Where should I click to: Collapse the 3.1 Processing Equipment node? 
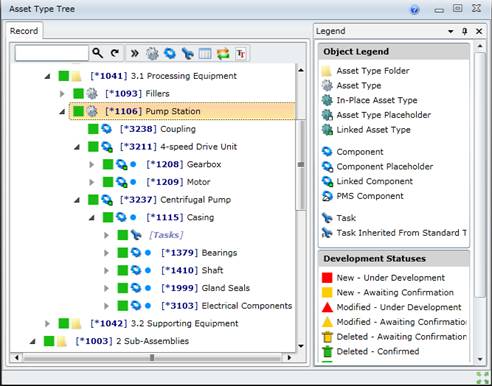pyautogui.click(x=48, y=76)
